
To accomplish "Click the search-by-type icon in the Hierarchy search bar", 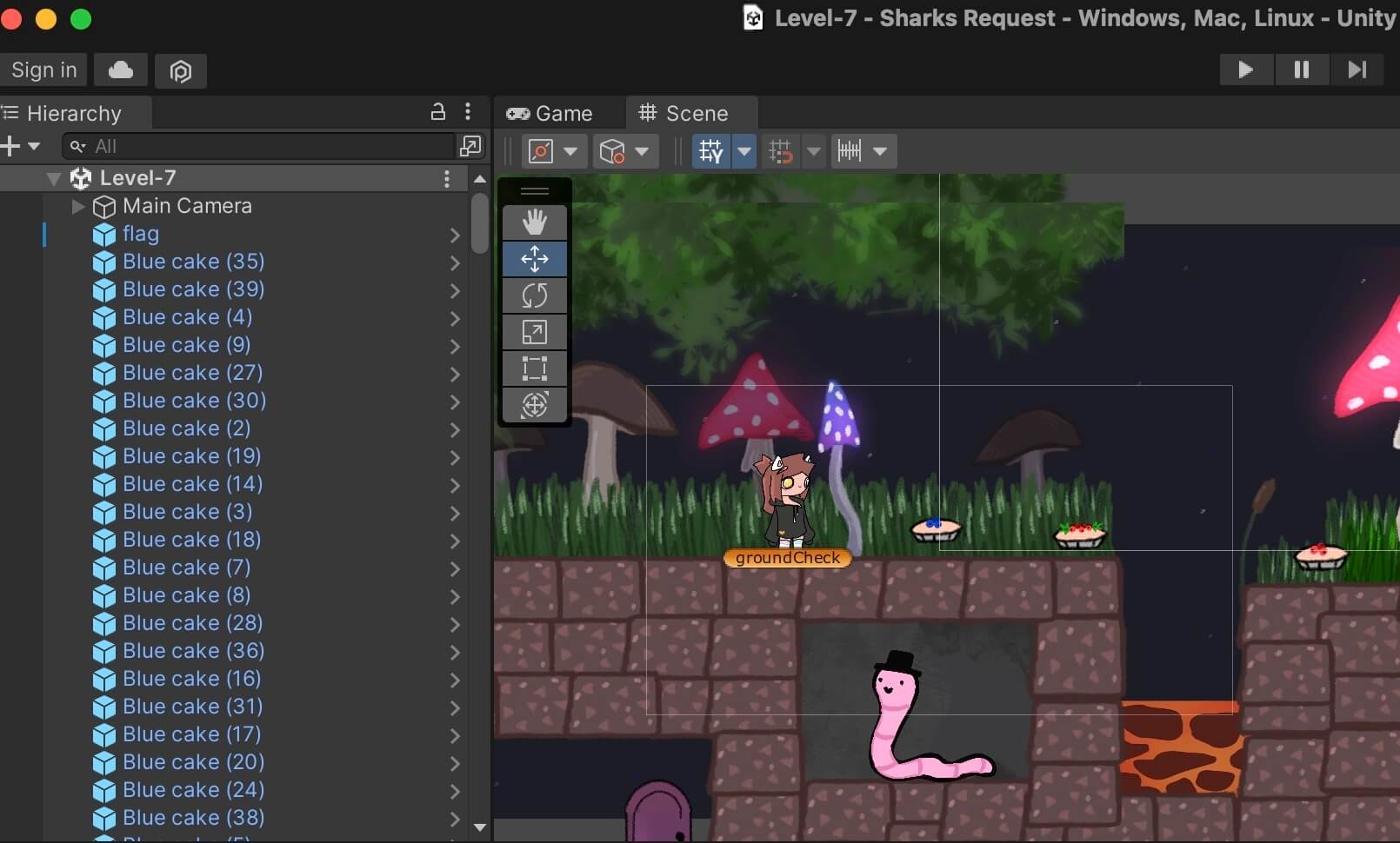I will pos(78,146).
